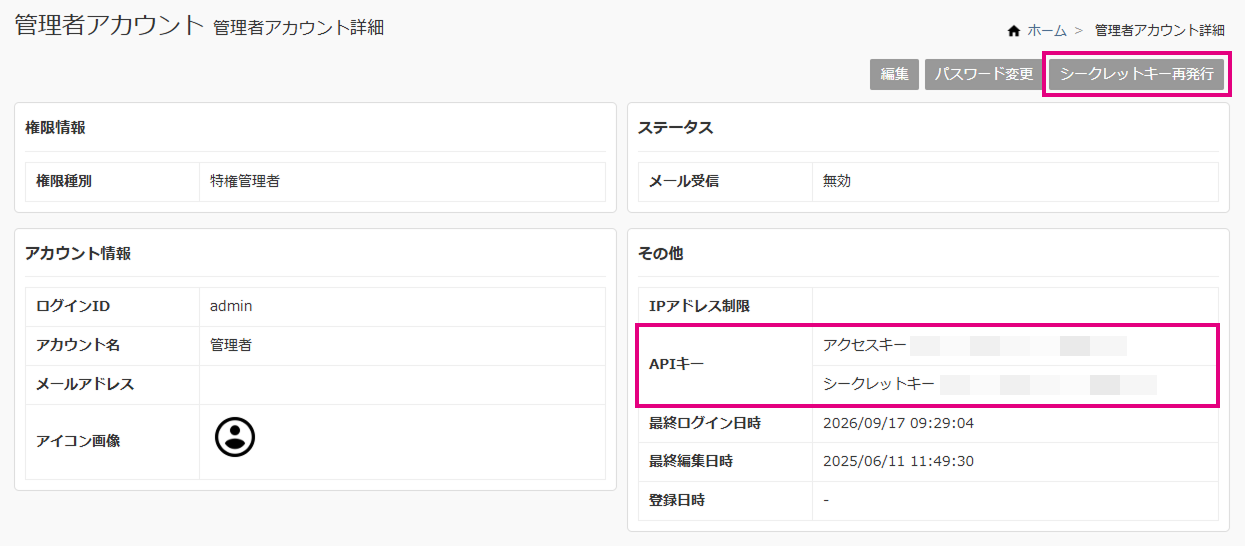Image resolution: width=1245 pixels, height=546 pixels.
Task: Click the 登録日時 label
Action: (x=677, y=501)
